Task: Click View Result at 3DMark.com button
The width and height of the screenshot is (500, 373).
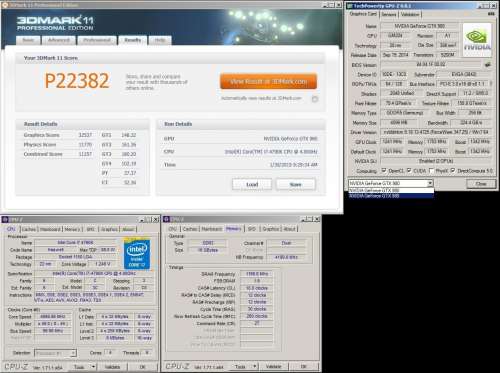Action: click(268, 81)
